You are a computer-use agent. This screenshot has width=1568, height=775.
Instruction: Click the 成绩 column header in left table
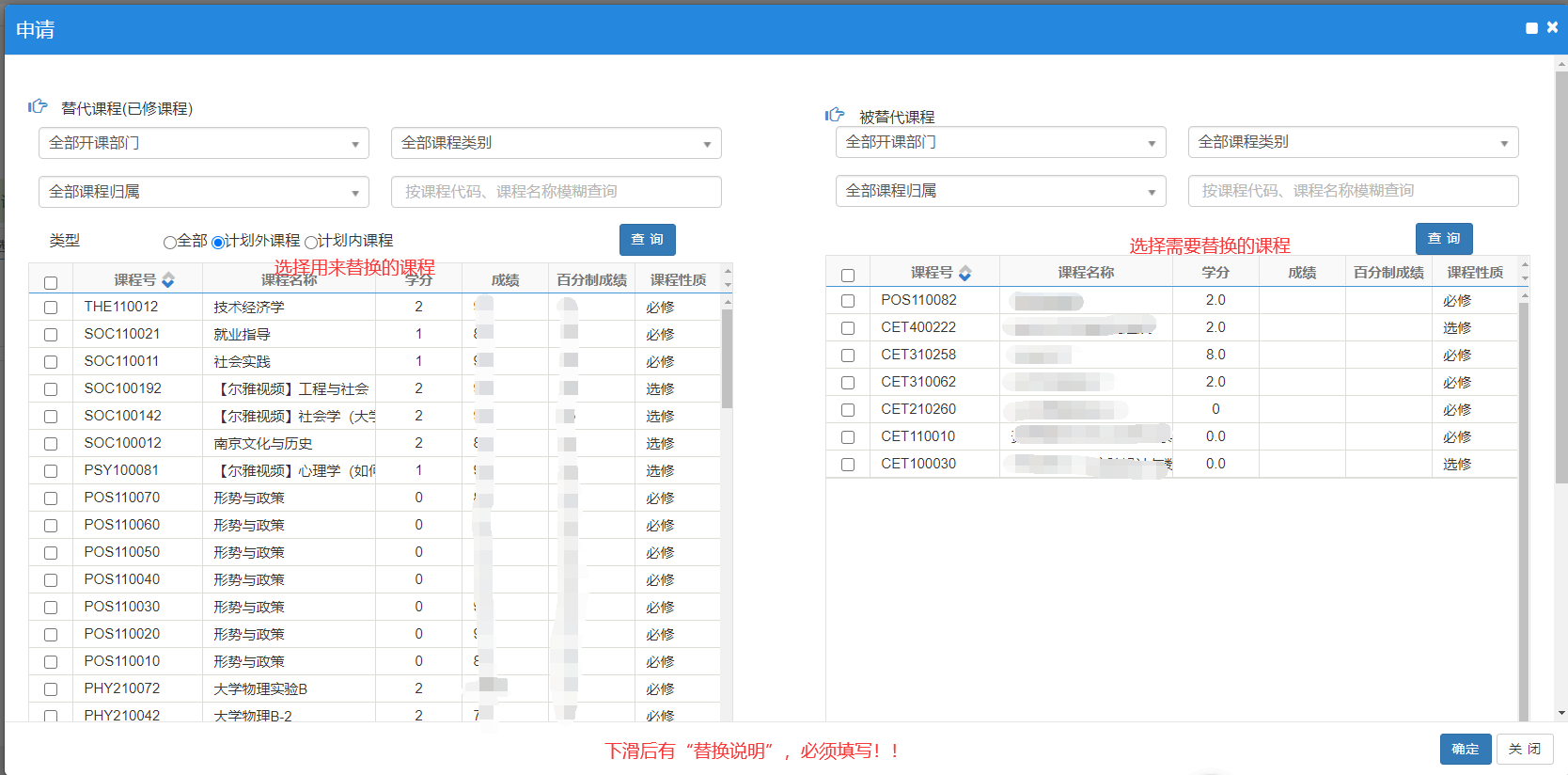(505, 280)
